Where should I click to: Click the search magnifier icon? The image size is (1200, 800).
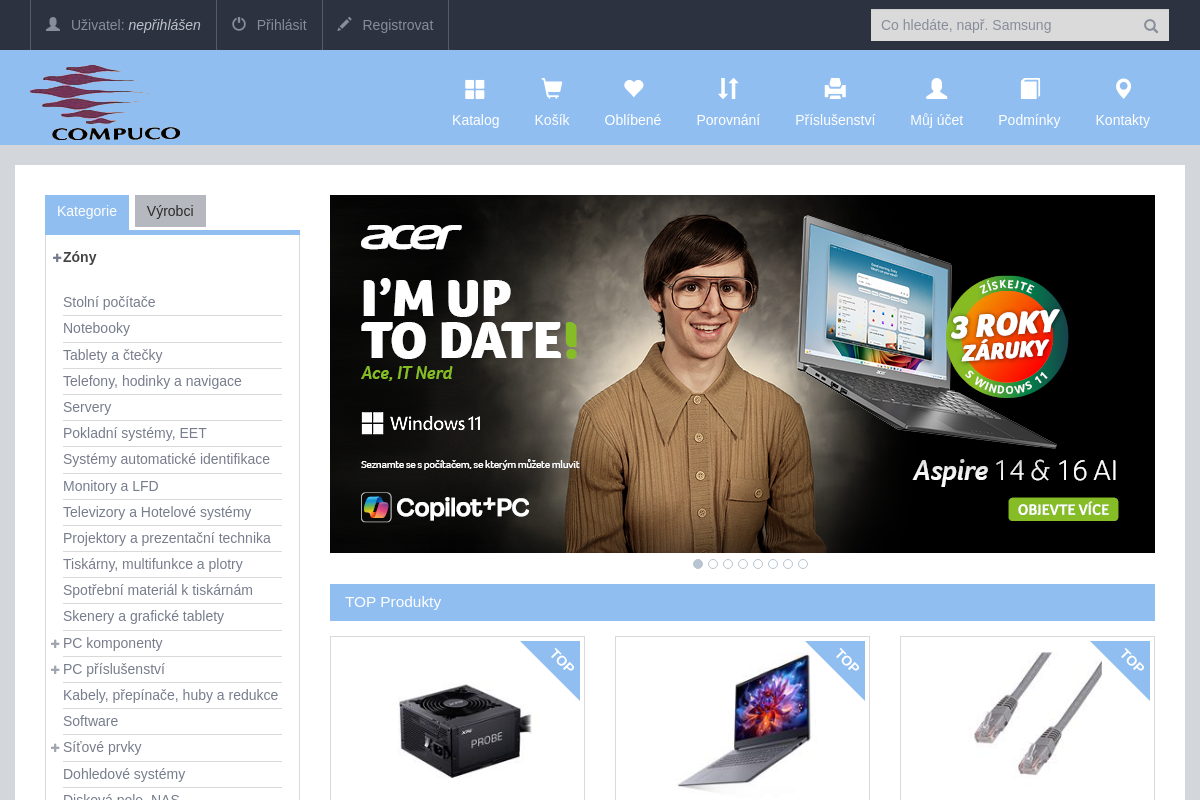(x=1151, y=26)
